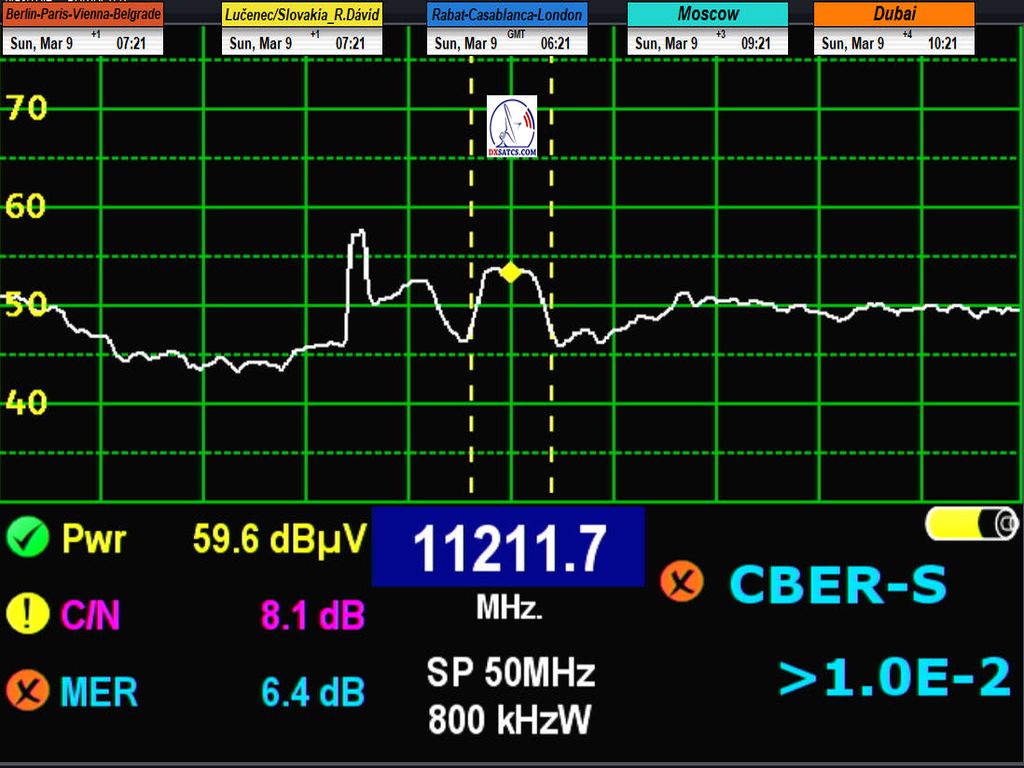Click the yellow diamond marker on spectrum
Image resolution: width=1024 pixels, height=768 pixels.
click(511, 272)
